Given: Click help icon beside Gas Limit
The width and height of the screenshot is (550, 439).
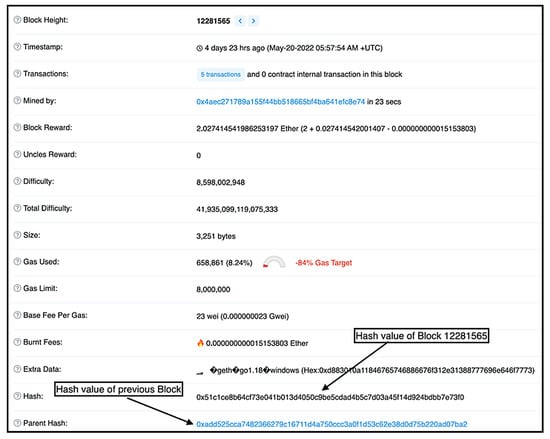Looking at the screenshot, I should click(17, 288).
